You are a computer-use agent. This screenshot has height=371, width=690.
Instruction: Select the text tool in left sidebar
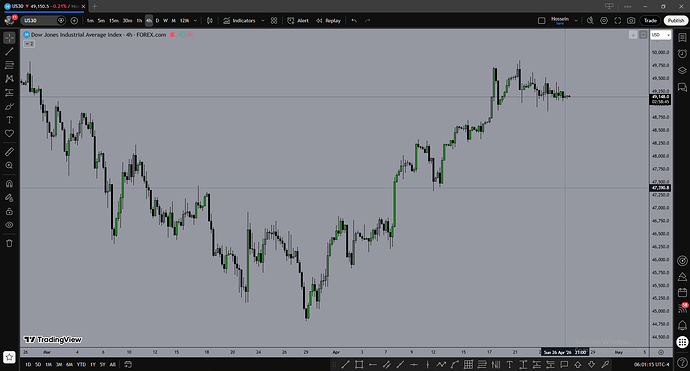pyautogui.click(x=9, y=120)
